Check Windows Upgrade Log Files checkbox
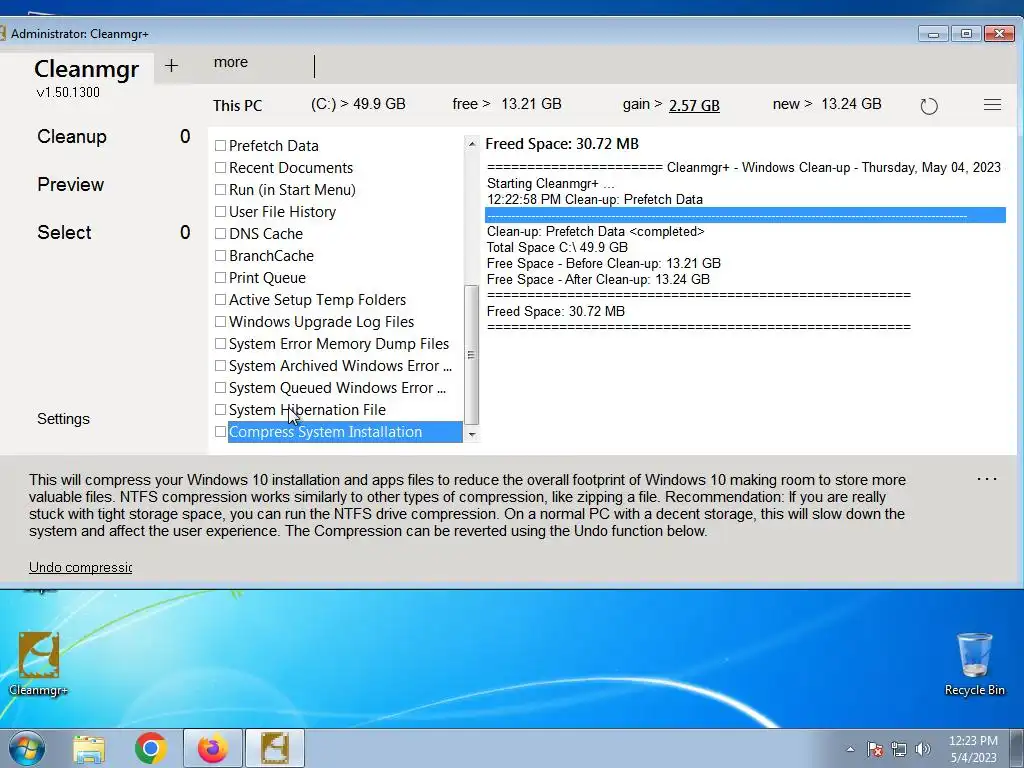 (x=221, y=321)
